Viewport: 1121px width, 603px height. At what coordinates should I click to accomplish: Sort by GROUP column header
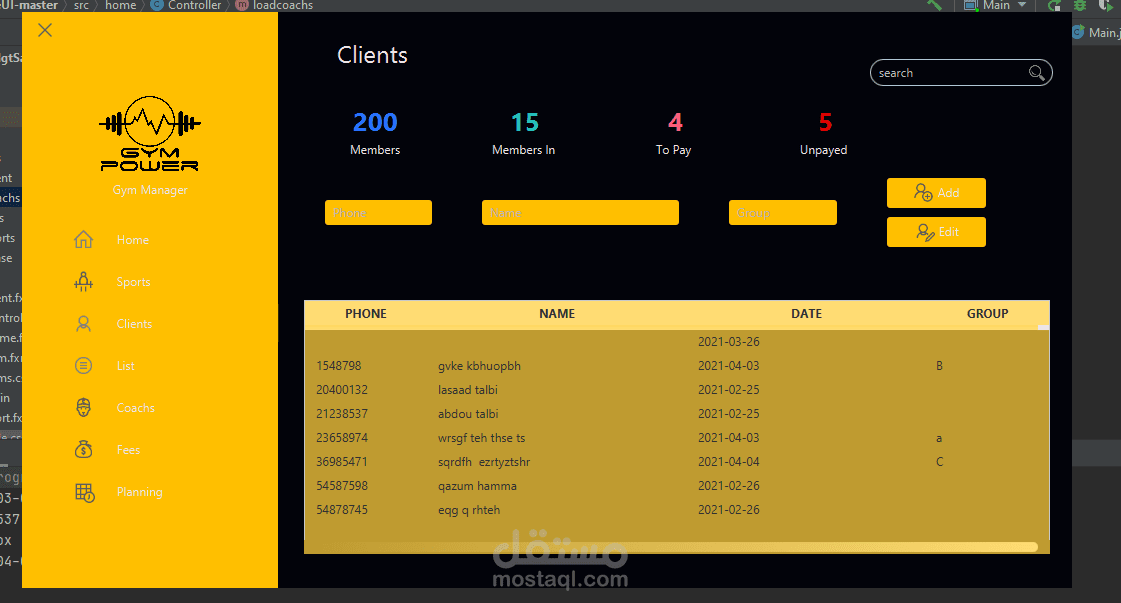(x=987, y=313)
